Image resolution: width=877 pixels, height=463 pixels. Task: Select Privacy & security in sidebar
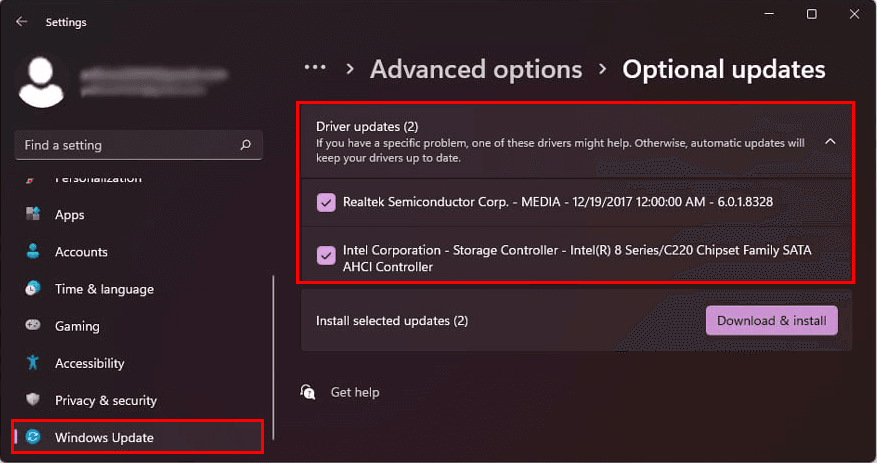point(106,400)
